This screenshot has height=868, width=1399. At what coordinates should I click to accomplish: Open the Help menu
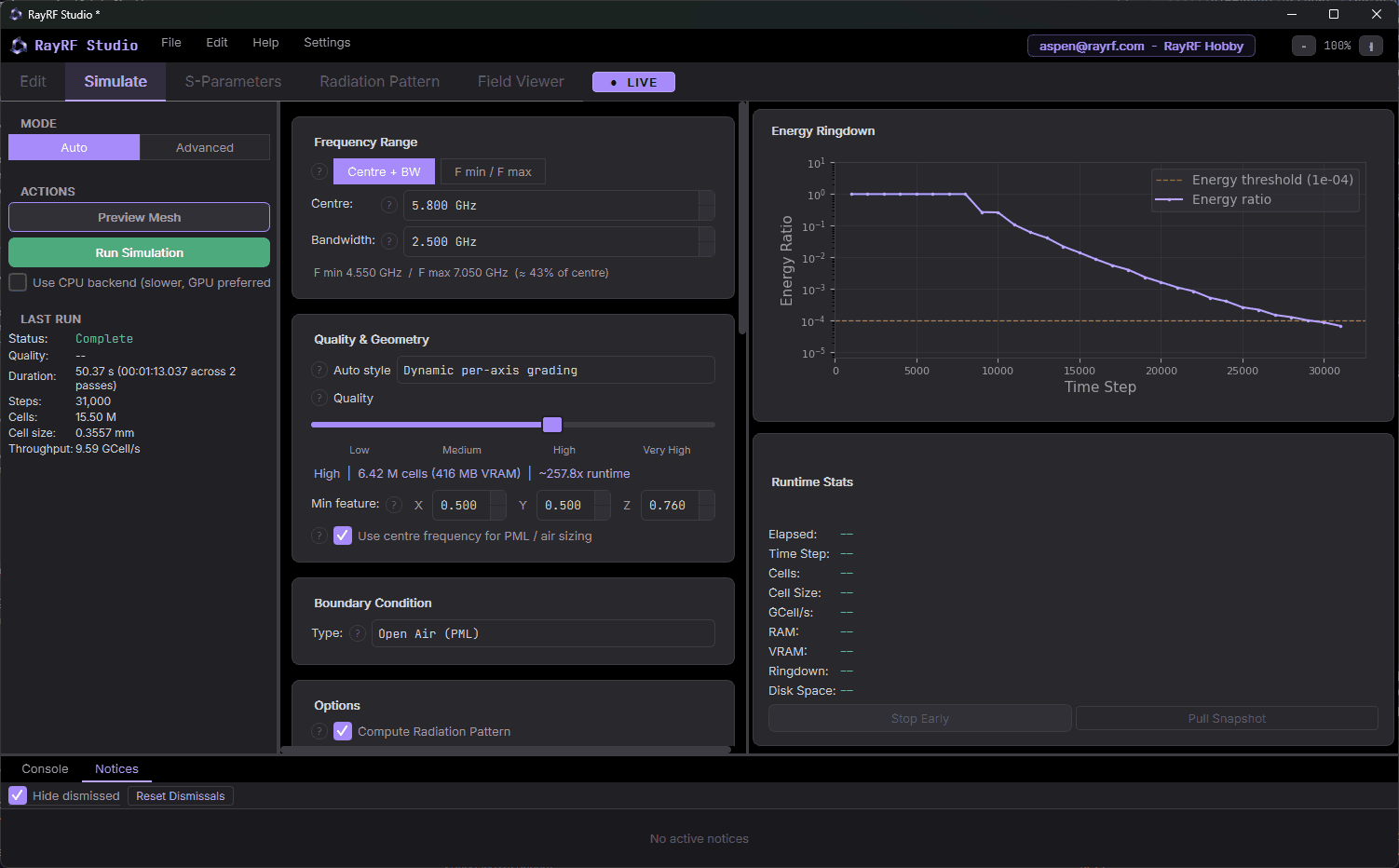click(265, 43)
